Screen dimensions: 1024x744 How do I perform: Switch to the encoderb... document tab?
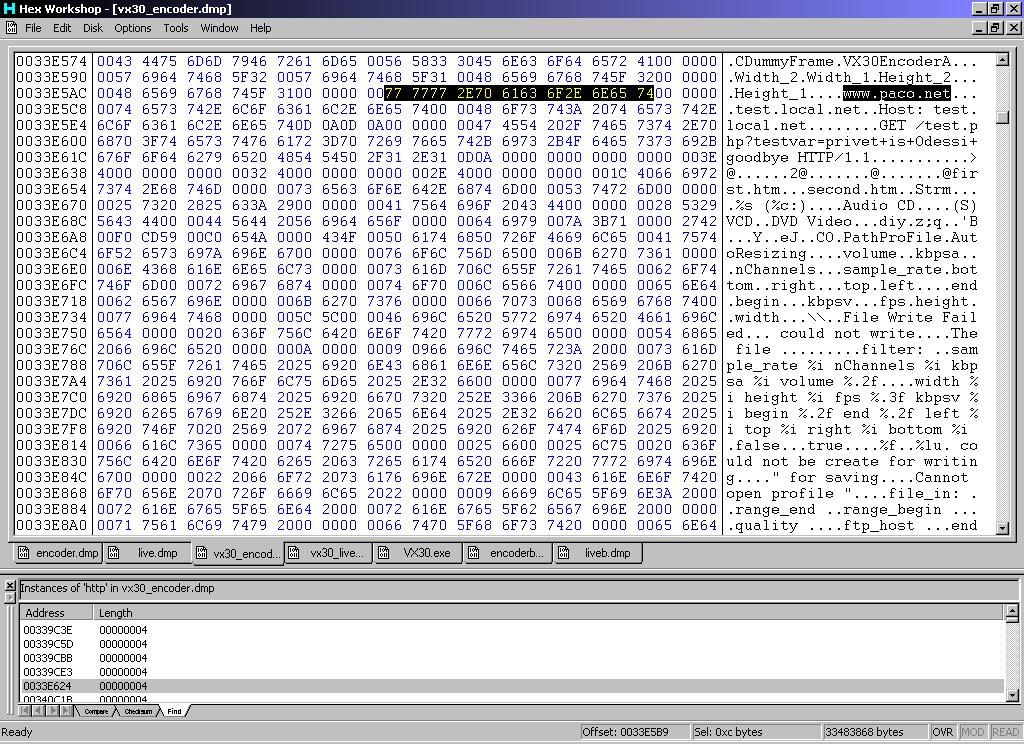point(508,553)
